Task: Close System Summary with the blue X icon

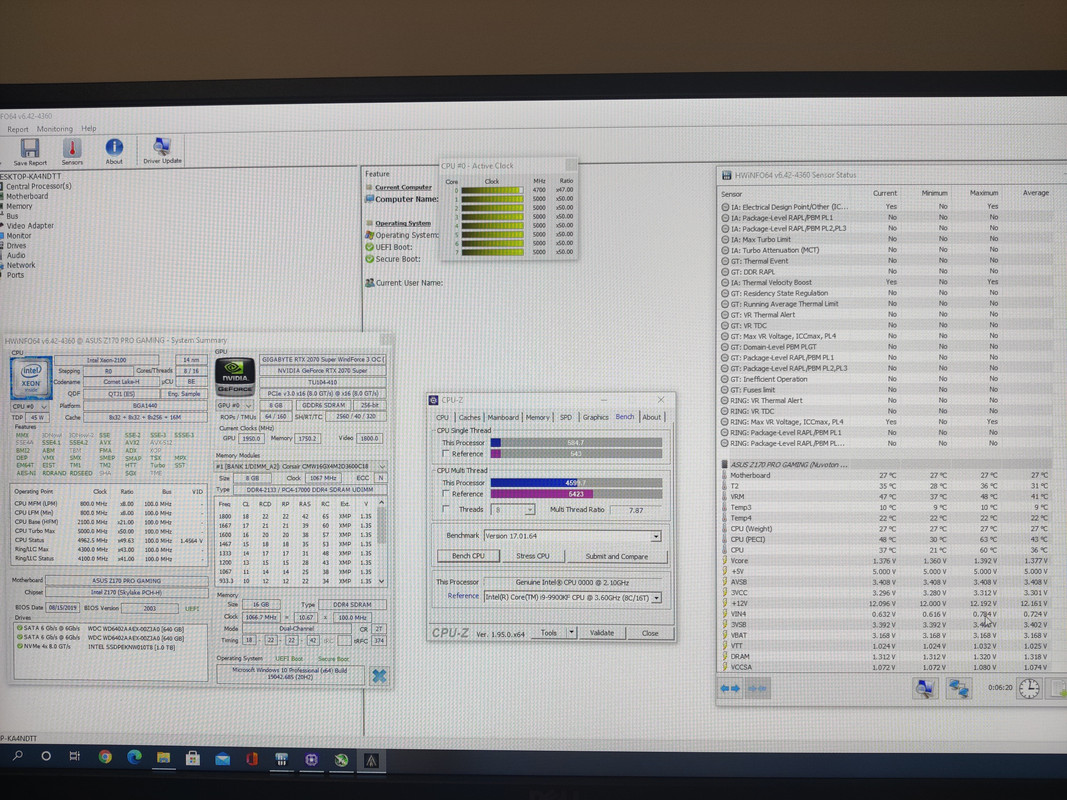Action: pos(379,676)
